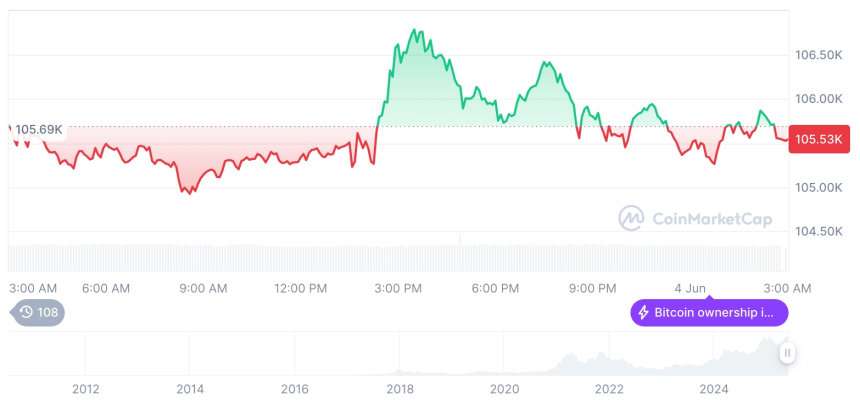
Task: Click the green price peak on chart
Action: pyautogui.click(x=415, y=32)
